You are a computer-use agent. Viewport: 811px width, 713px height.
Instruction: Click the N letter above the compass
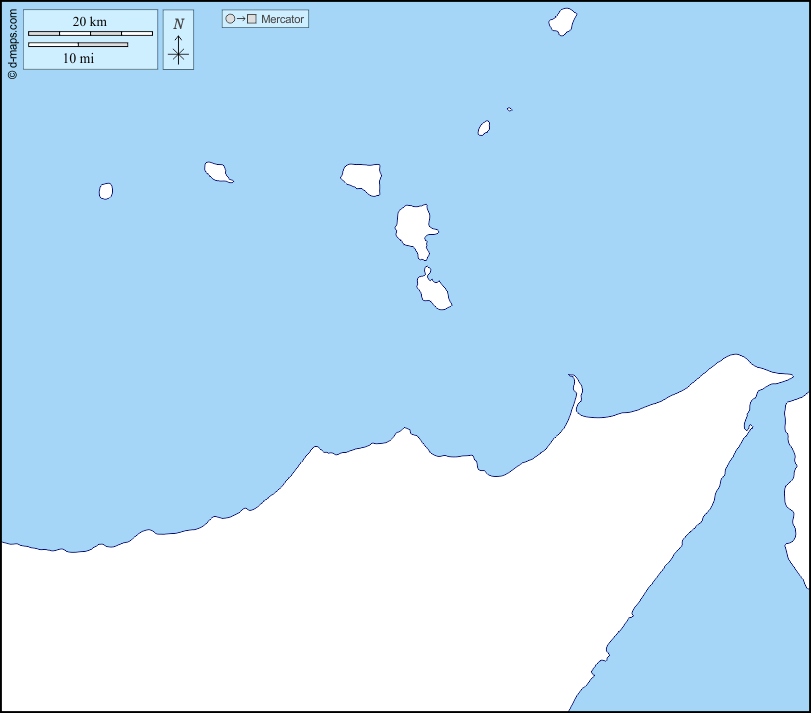click(x=178, y=24)
